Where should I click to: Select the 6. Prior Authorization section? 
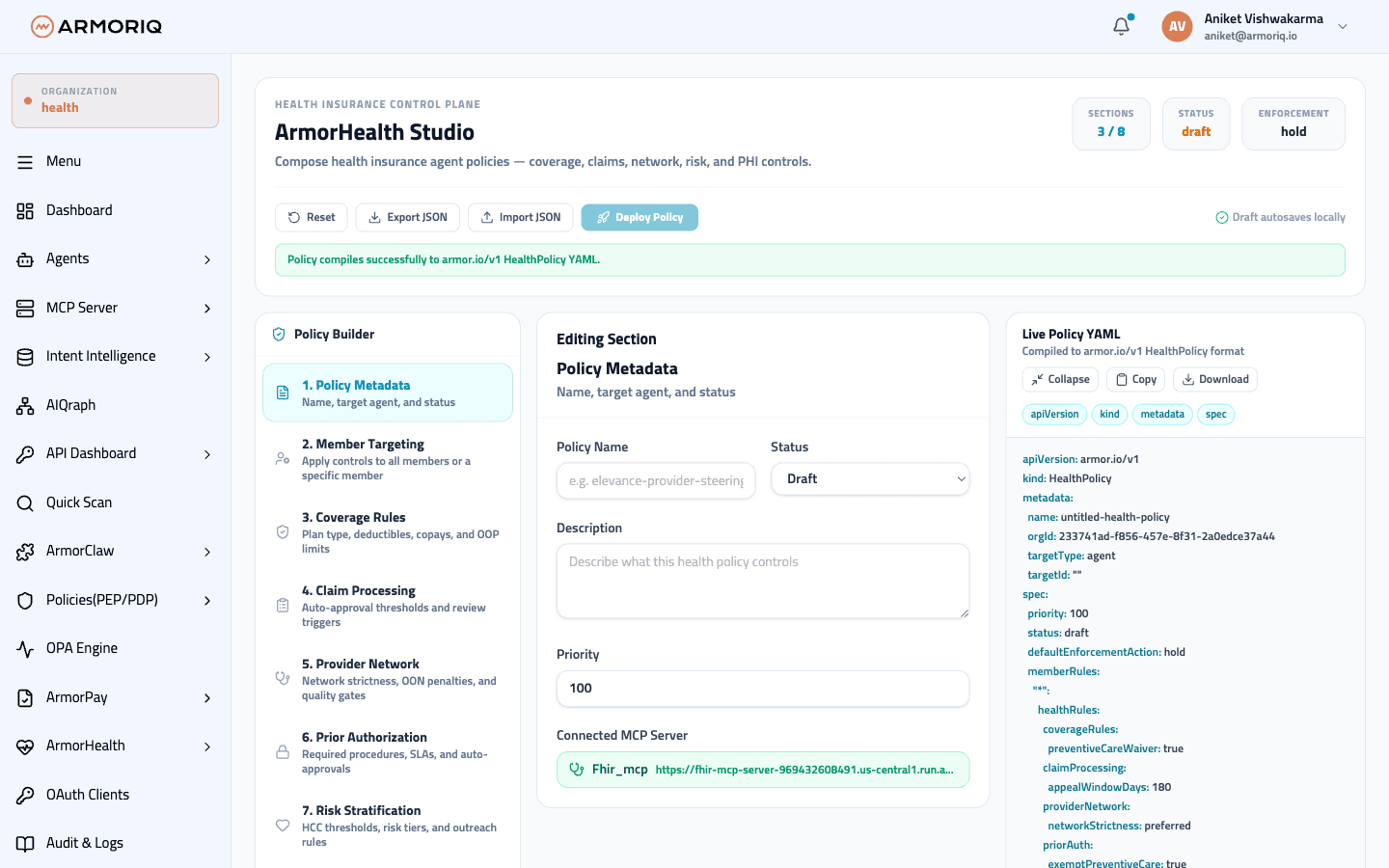point(388,752)
